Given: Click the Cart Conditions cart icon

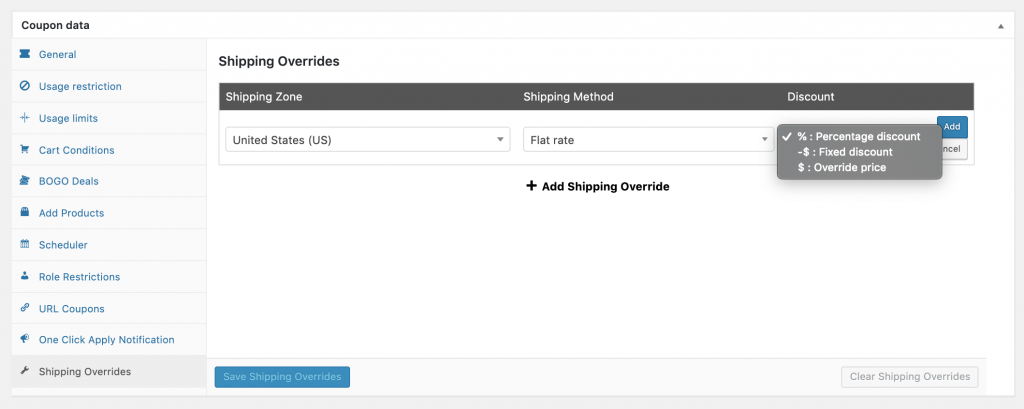Looking at the screenshot, I should tap(24, 150).
